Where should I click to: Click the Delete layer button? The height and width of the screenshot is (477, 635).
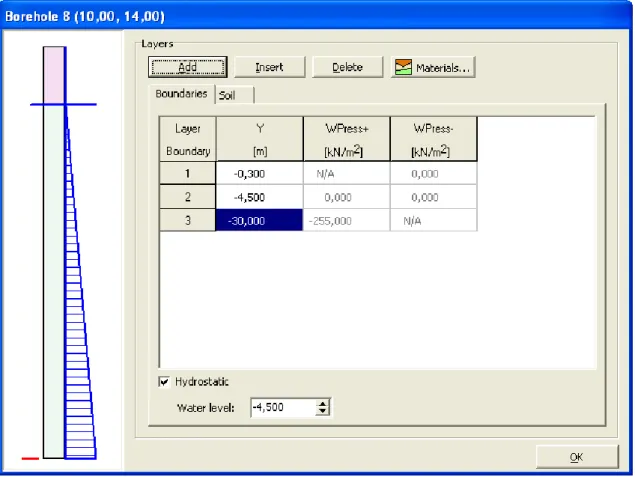click(347, 67)
